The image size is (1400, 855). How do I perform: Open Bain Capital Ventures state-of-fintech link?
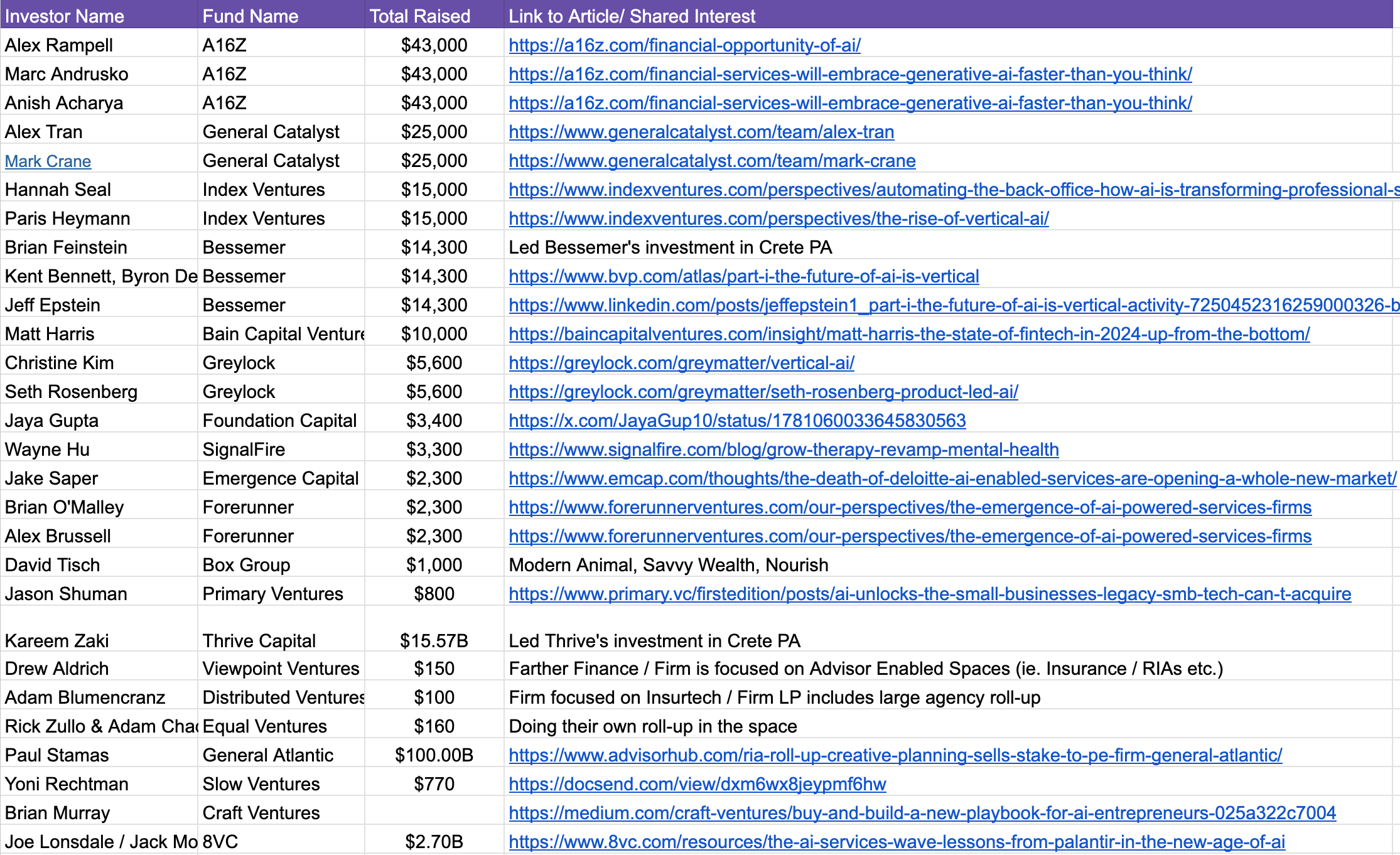click(x=909, y=334)
